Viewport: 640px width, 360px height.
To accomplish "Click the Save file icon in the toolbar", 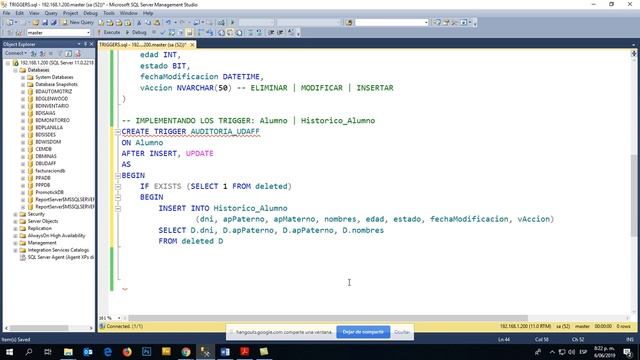I will click(x=45, y=22).
